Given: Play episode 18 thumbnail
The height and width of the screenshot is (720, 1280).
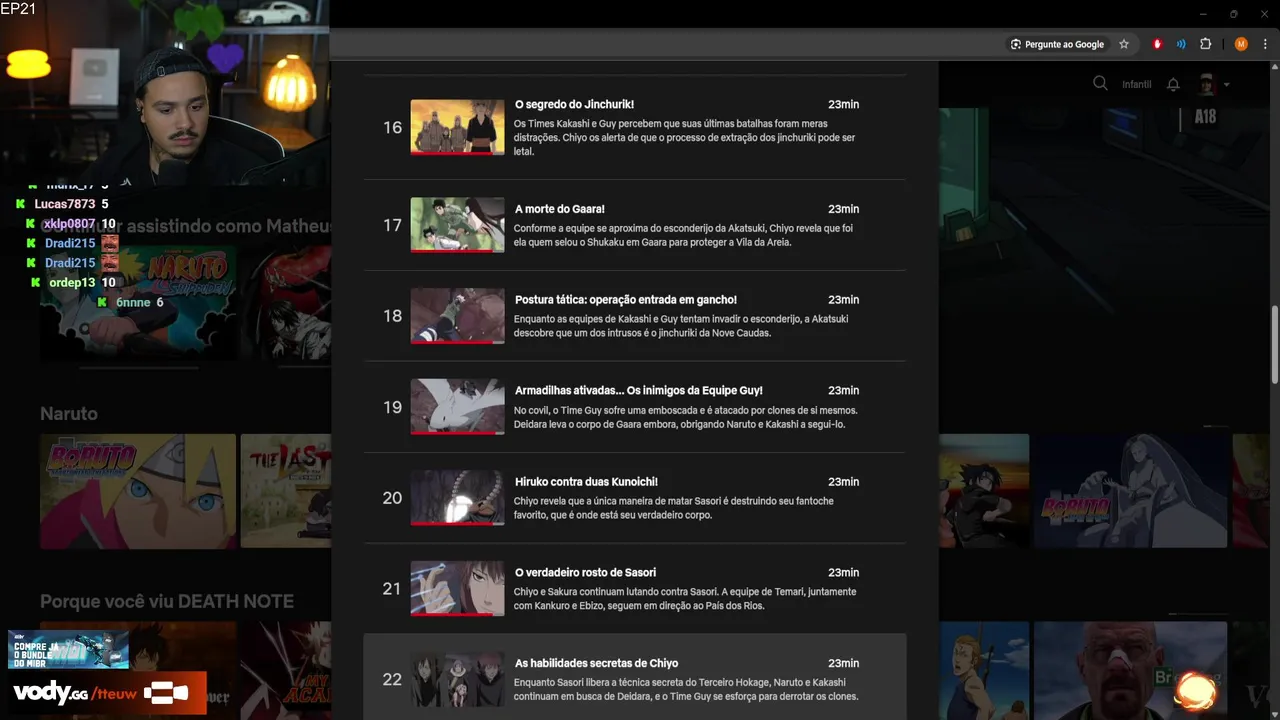Looking at the screenshot, I should pos(457,315).
